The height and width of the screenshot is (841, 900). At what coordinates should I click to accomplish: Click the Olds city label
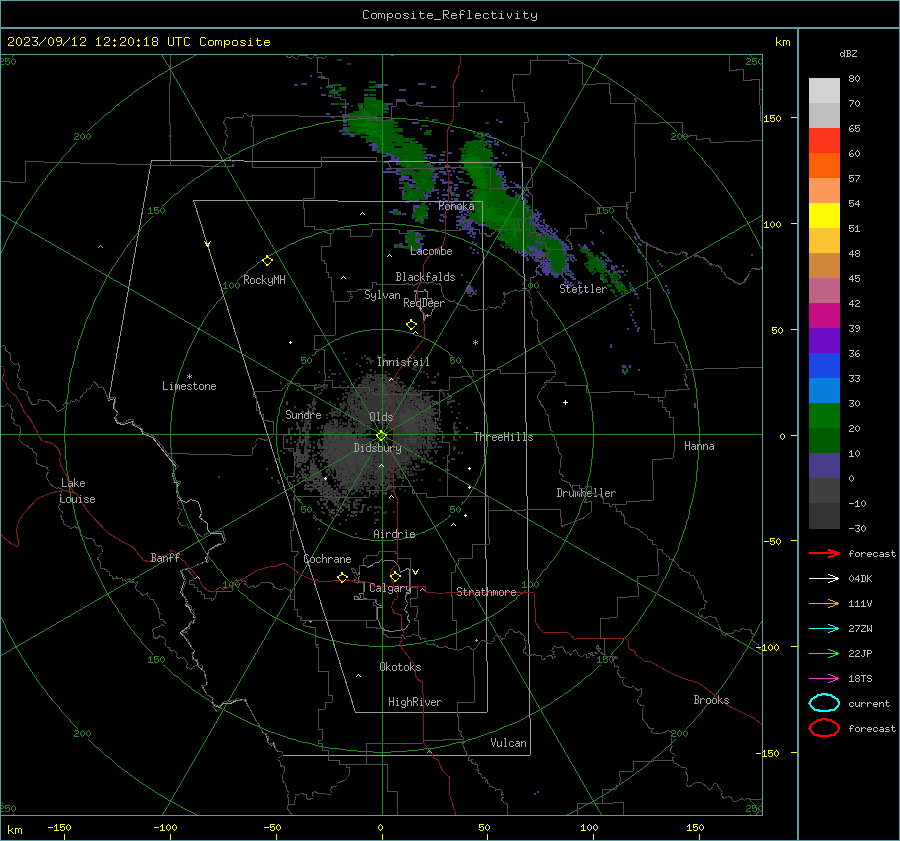[381, 417]
